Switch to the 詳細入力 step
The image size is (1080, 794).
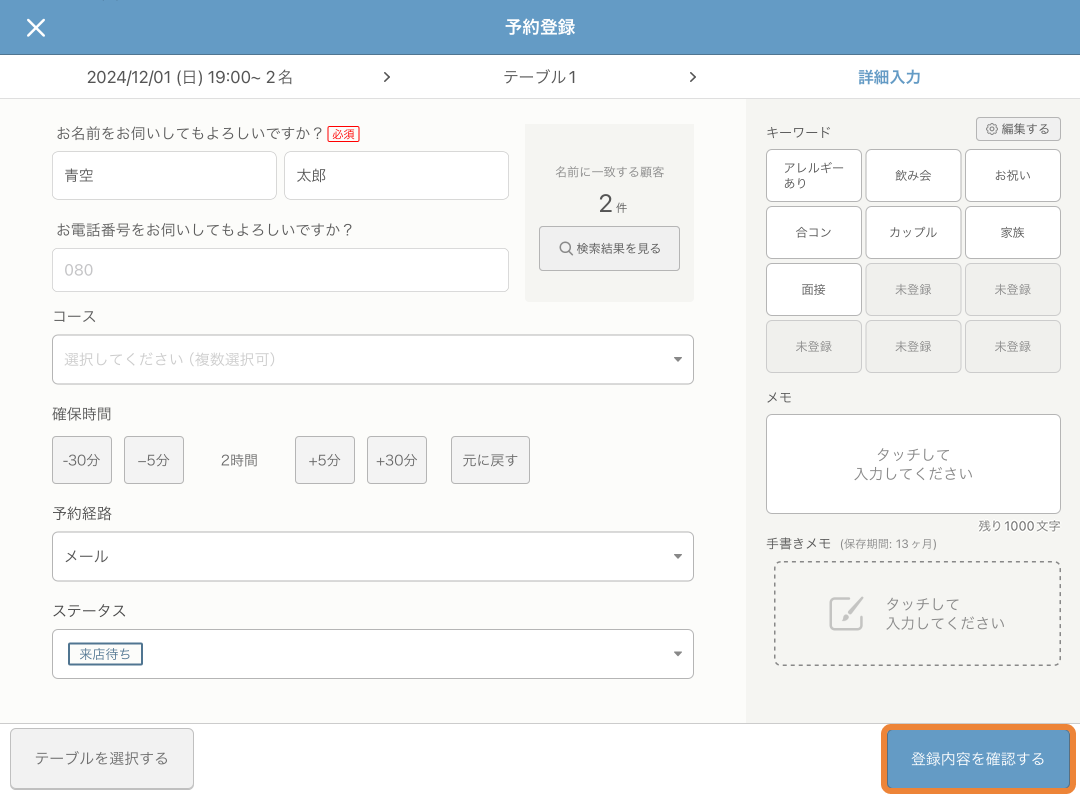click(889, 77)
